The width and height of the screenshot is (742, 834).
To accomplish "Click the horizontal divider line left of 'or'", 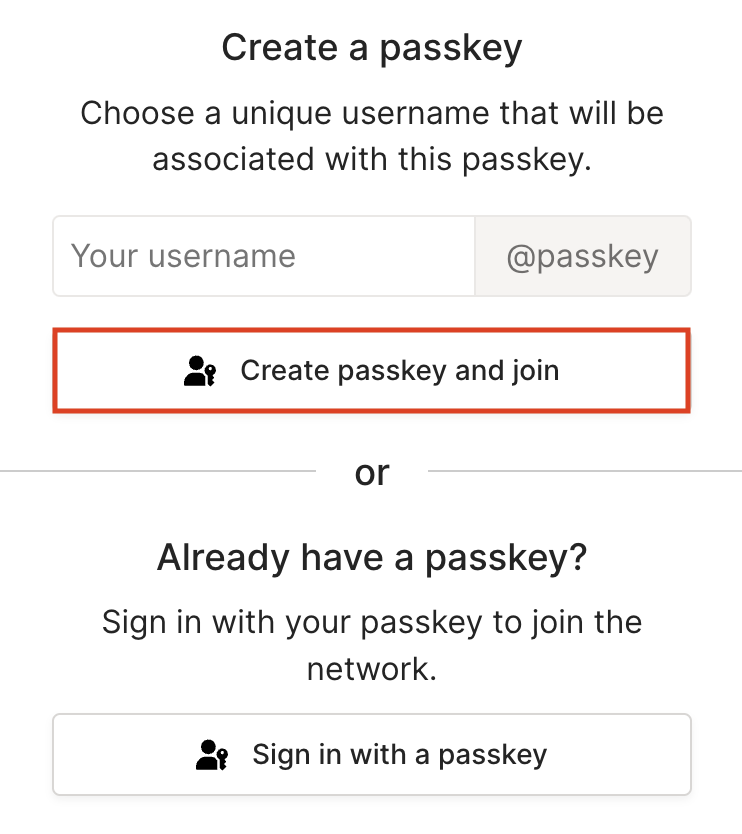I will pos(160,468).
